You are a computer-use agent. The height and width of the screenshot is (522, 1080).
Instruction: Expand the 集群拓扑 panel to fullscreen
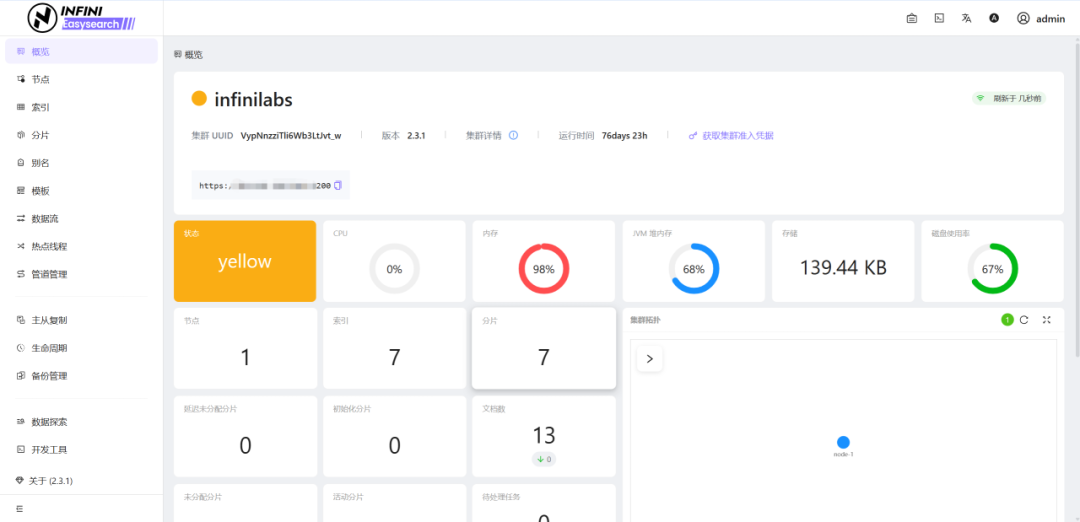(x=1047, y=320)
